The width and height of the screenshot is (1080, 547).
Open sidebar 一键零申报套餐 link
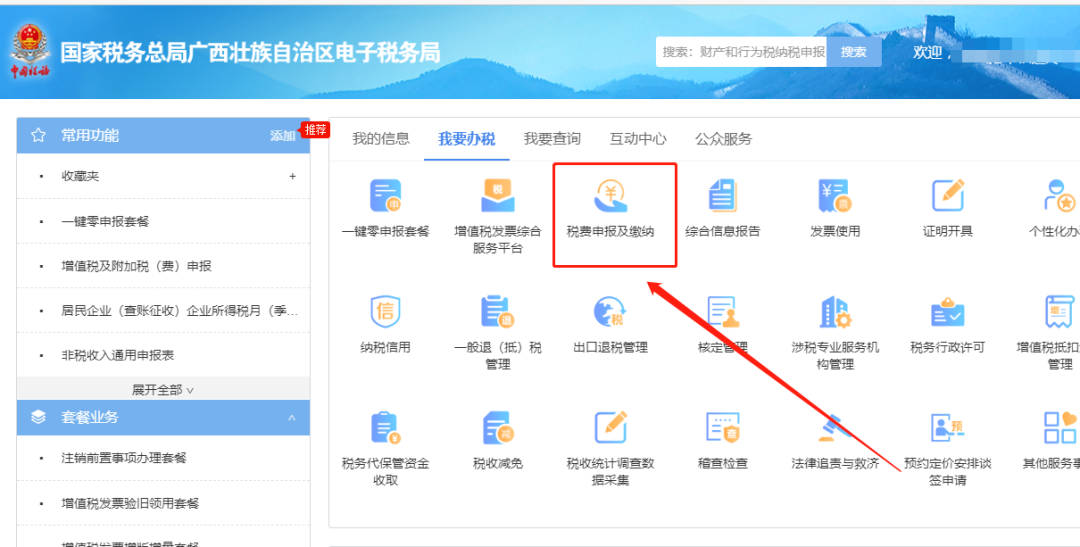tap(105, 221)
